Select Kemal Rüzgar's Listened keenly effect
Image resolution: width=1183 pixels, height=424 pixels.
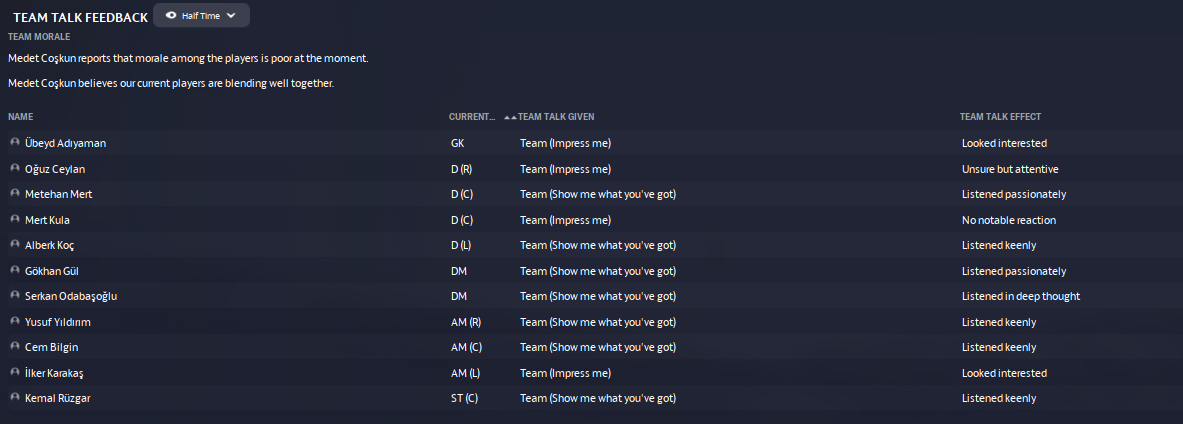click(x=998, y=398)
